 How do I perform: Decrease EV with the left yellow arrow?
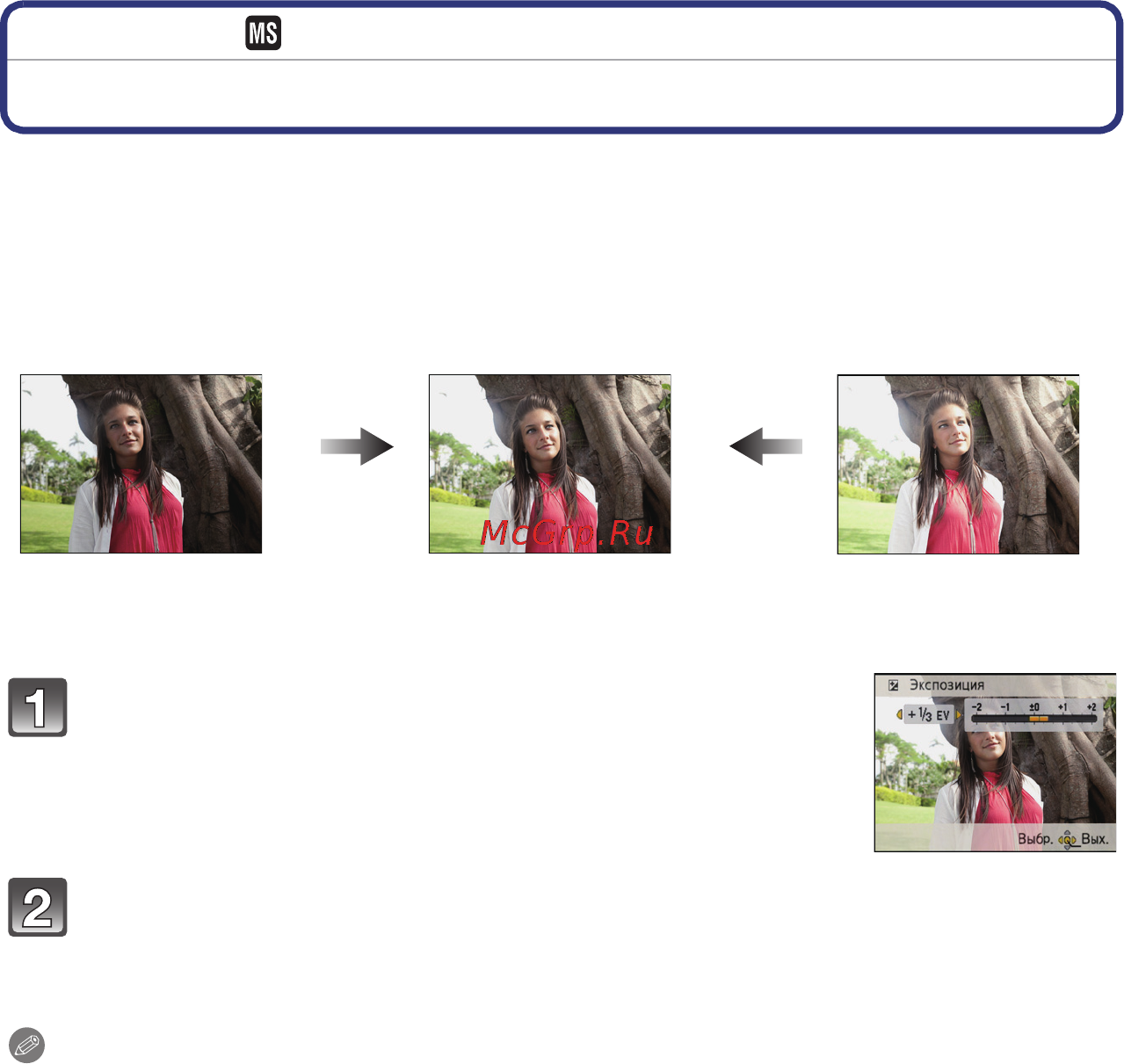pos(899,715)
